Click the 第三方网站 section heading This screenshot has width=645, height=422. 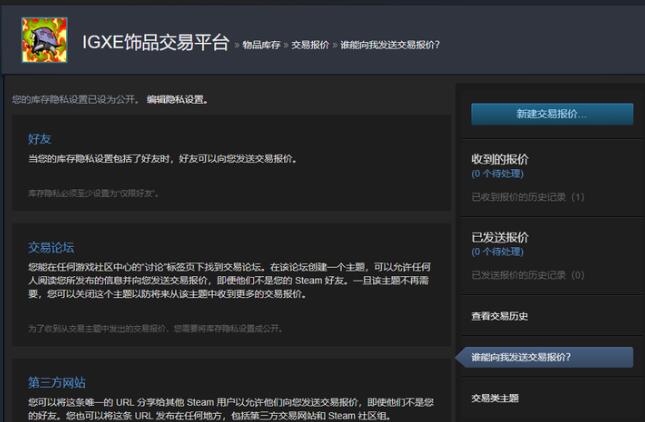[x=57, y=382]
